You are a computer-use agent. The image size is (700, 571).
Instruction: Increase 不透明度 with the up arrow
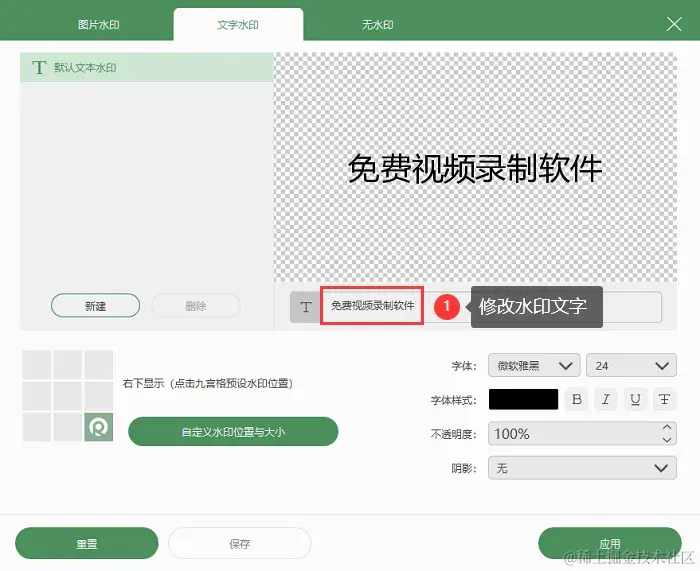click(x=667, y=427)
